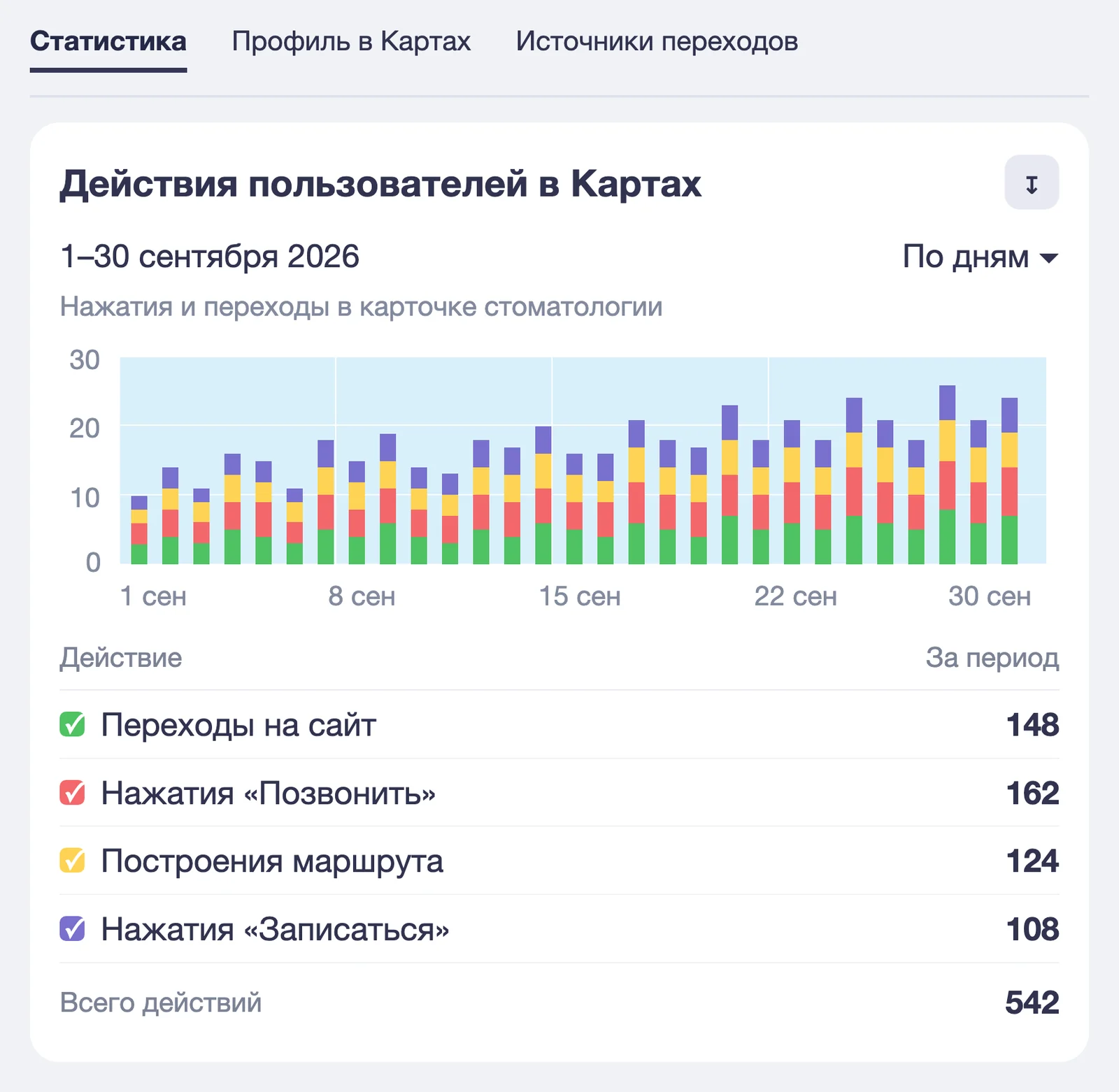This screenshot has height=1092, width=1119.
Task: Click the value 108 for booking clicks
Action: [x=1033, y=929]
